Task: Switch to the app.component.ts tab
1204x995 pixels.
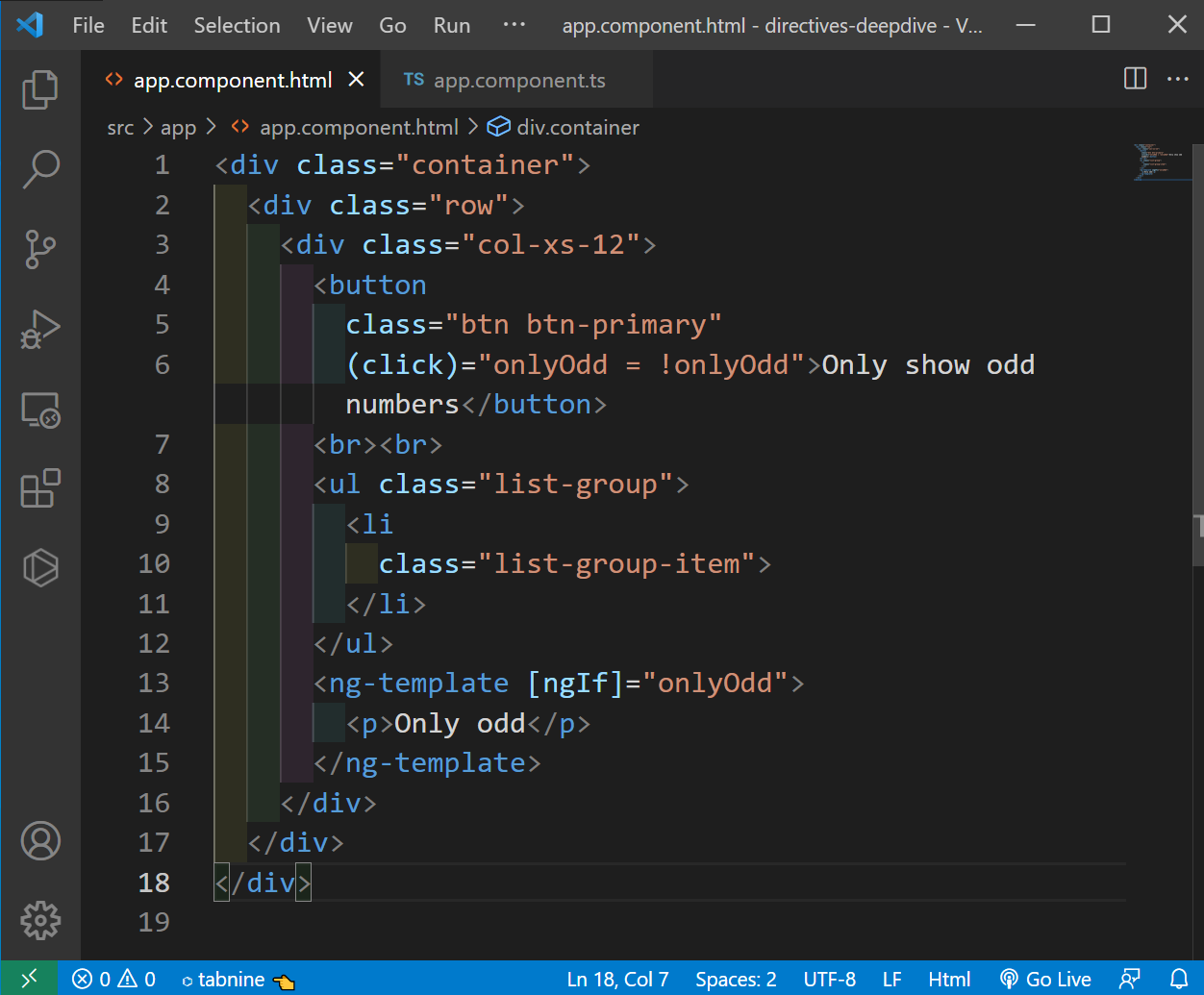Action: click(518, 80)
